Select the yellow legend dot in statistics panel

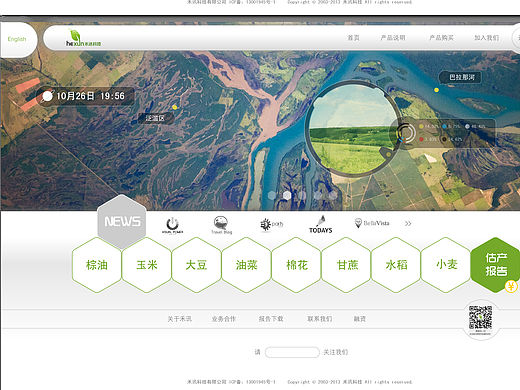pos(421,126)
